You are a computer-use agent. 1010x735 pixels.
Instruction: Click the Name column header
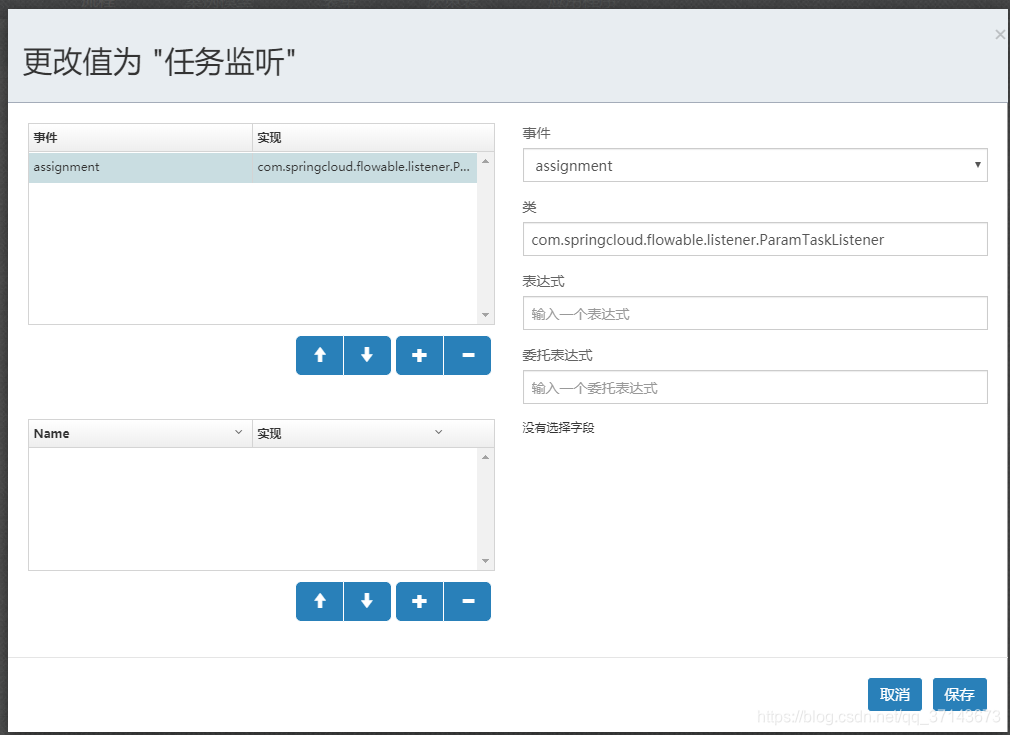click(x=140, y=434)
